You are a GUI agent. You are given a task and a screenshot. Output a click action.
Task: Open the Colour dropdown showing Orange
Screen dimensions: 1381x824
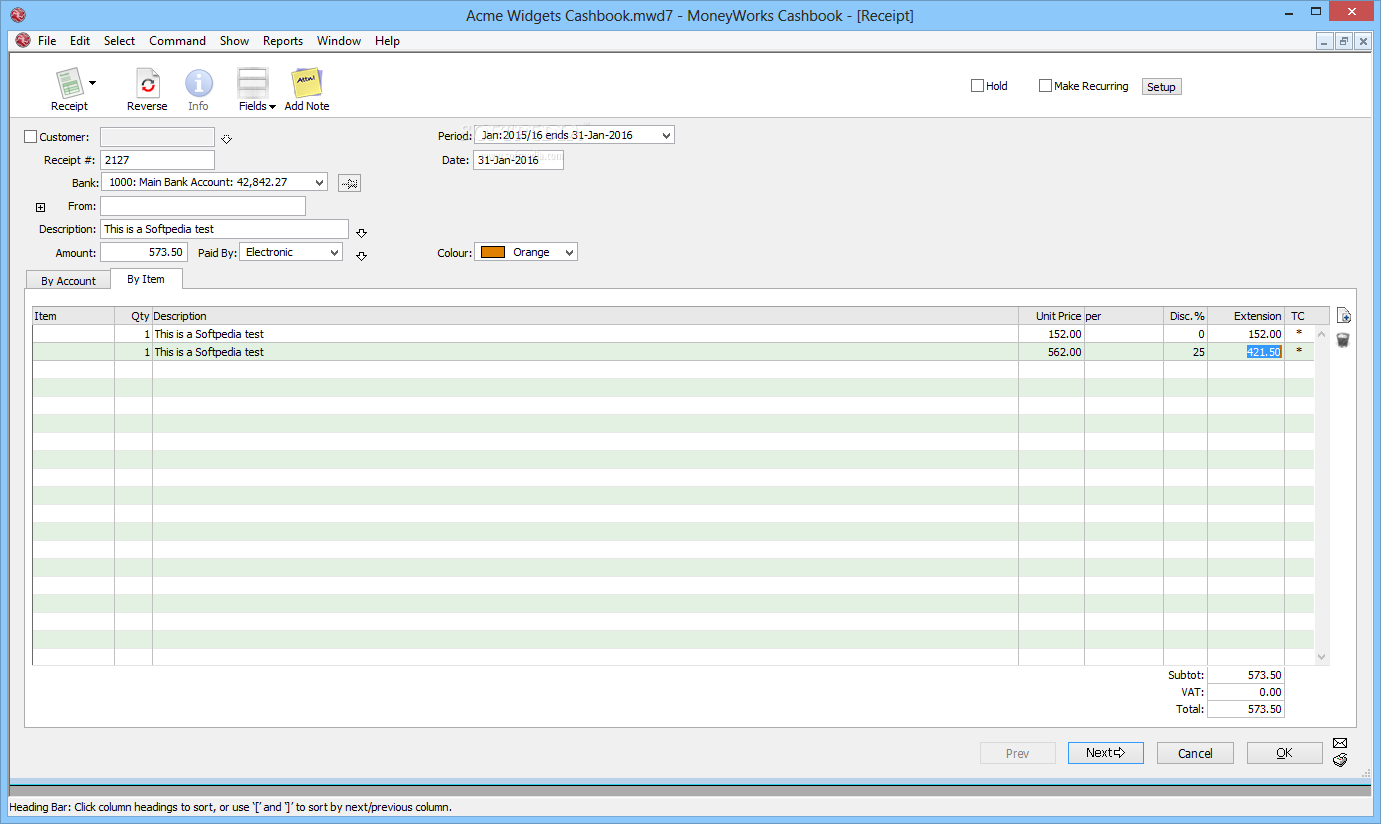tap(527, 252)
